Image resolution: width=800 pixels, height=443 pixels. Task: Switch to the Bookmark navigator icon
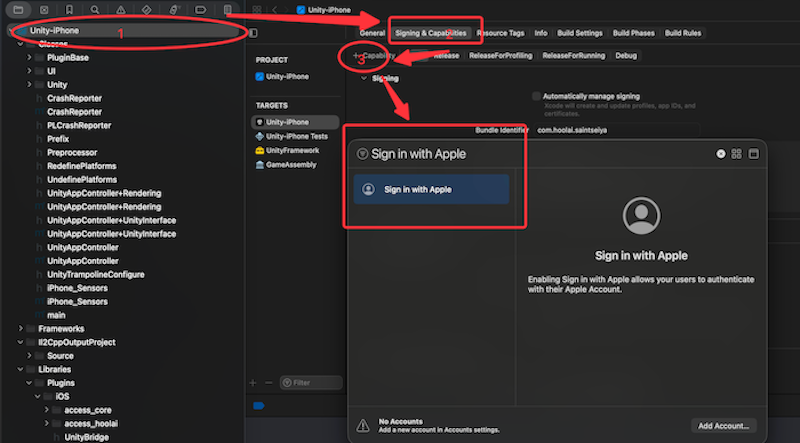[69, 9]
